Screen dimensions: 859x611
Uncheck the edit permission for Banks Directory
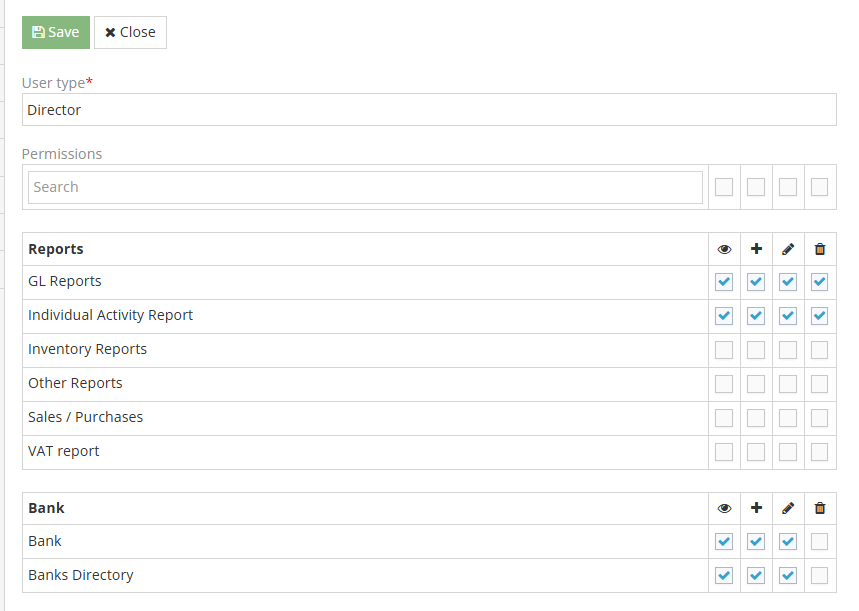(788, 575)
